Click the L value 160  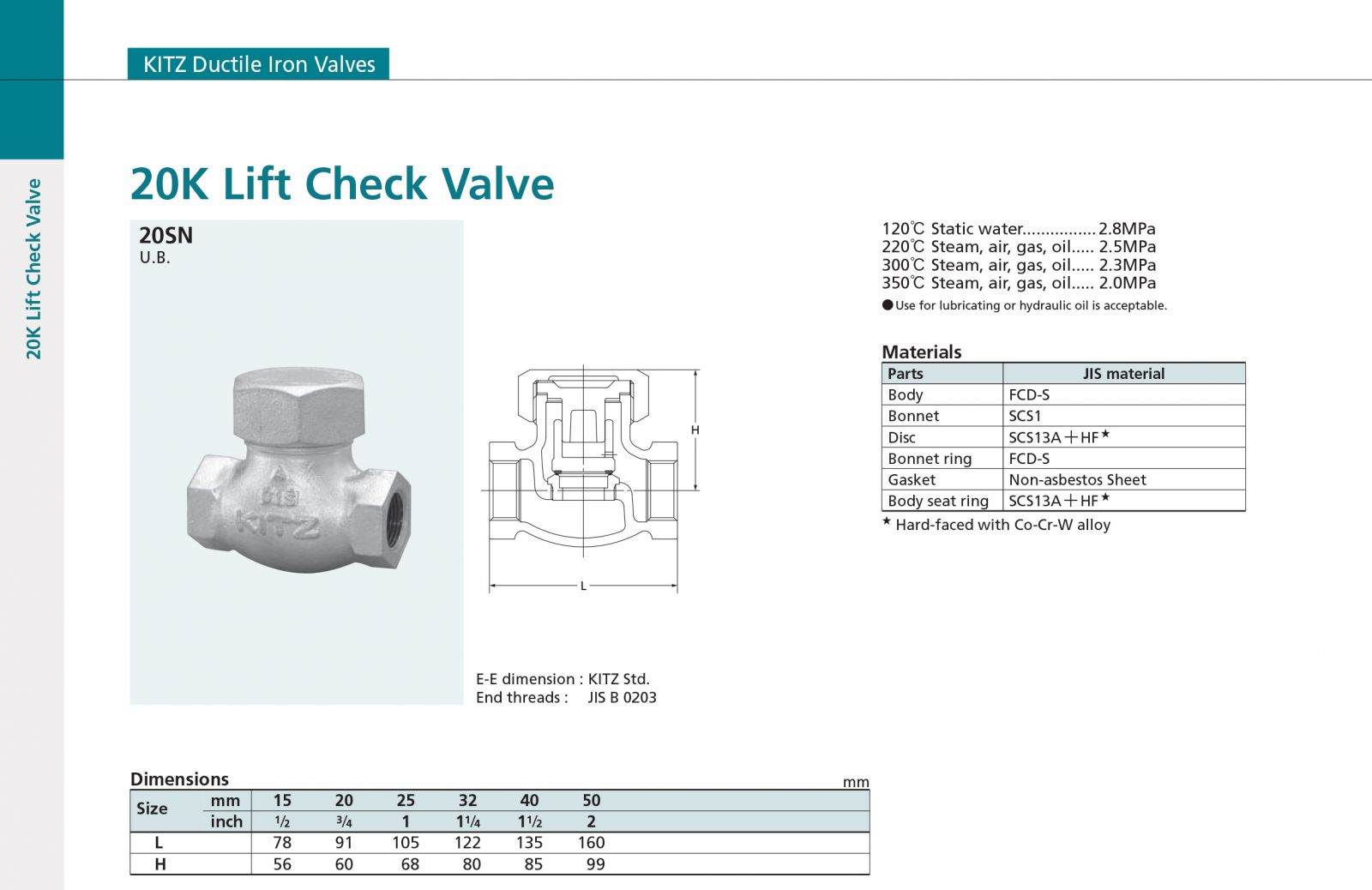(591, 843)
